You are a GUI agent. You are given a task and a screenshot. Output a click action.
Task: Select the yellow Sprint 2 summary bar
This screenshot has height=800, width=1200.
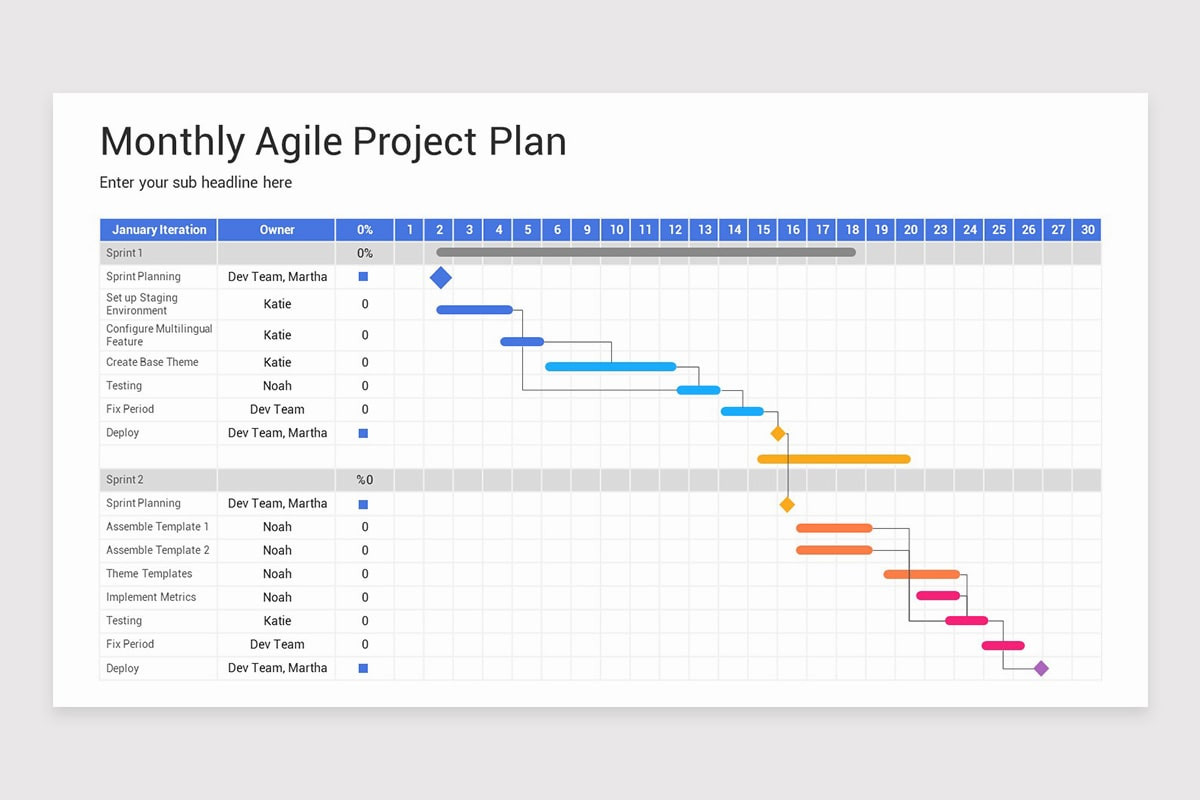pos(834,459)
